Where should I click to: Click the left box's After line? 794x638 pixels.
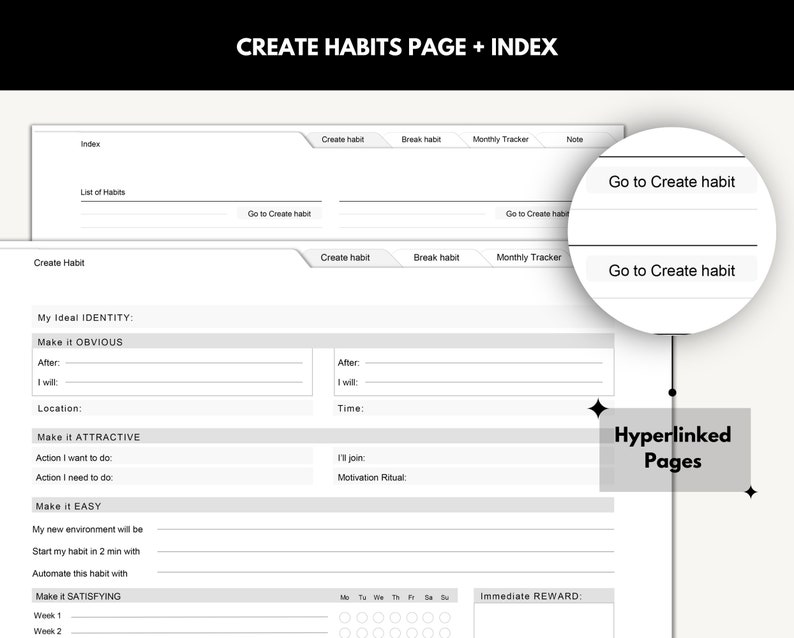pos(184,363)
